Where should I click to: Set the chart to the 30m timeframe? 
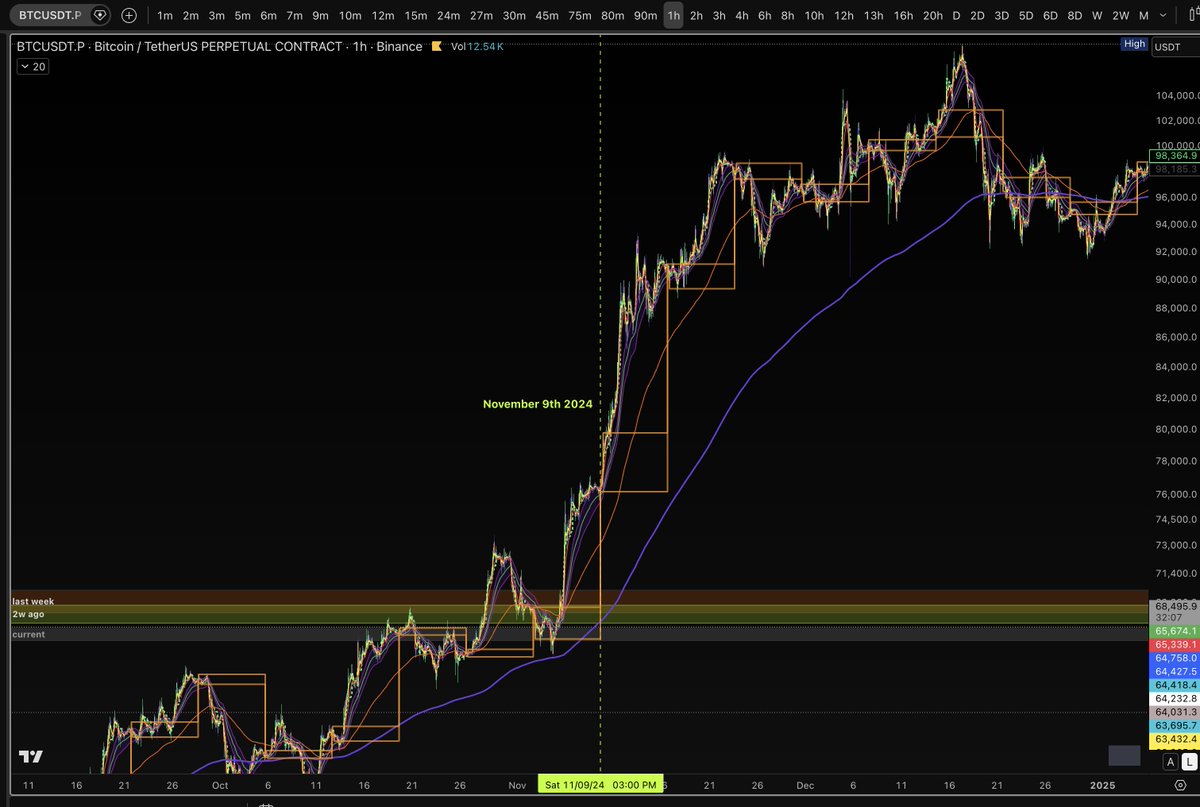tap(514, 16)
